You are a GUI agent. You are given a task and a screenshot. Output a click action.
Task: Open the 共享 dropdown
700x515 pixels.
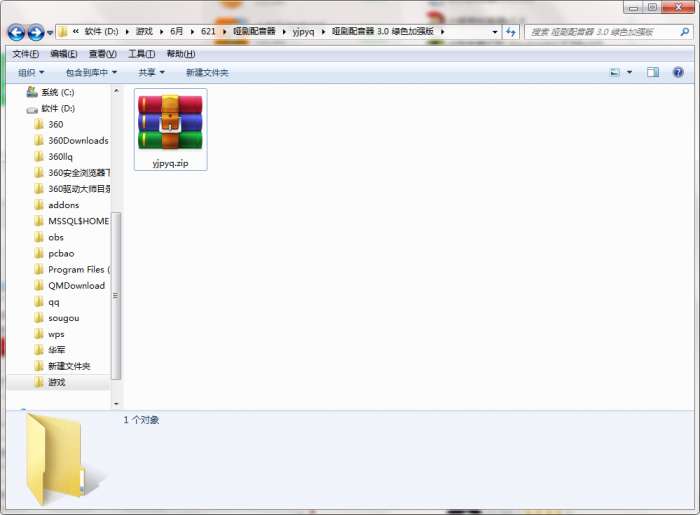coord(151,72)
